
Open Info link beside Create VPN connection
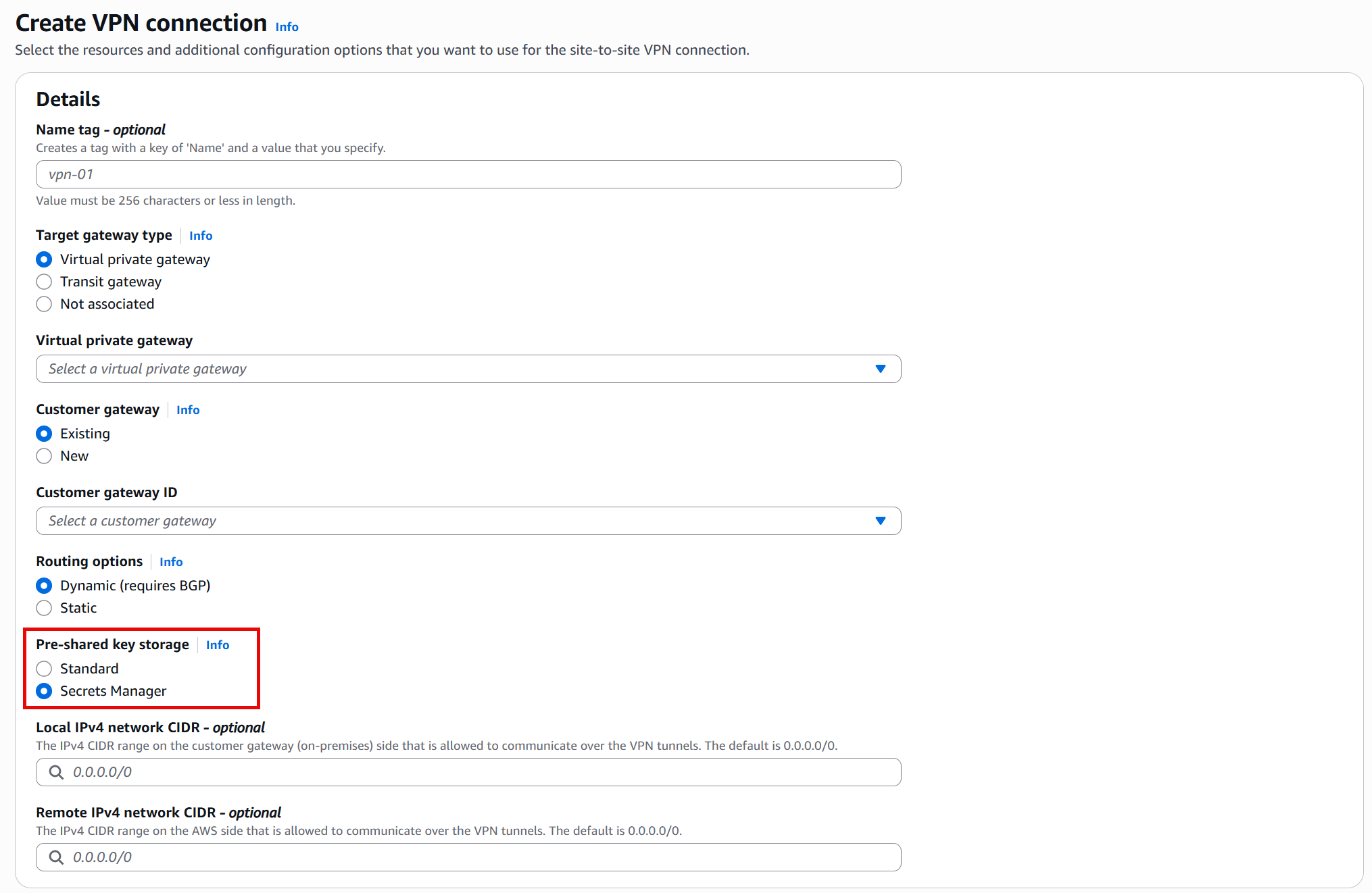point(287,27)
